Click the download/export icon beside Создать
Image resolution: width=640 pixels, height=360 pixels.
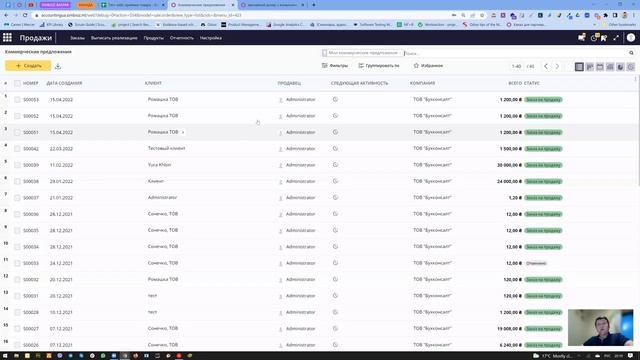(x=58, y=66)
